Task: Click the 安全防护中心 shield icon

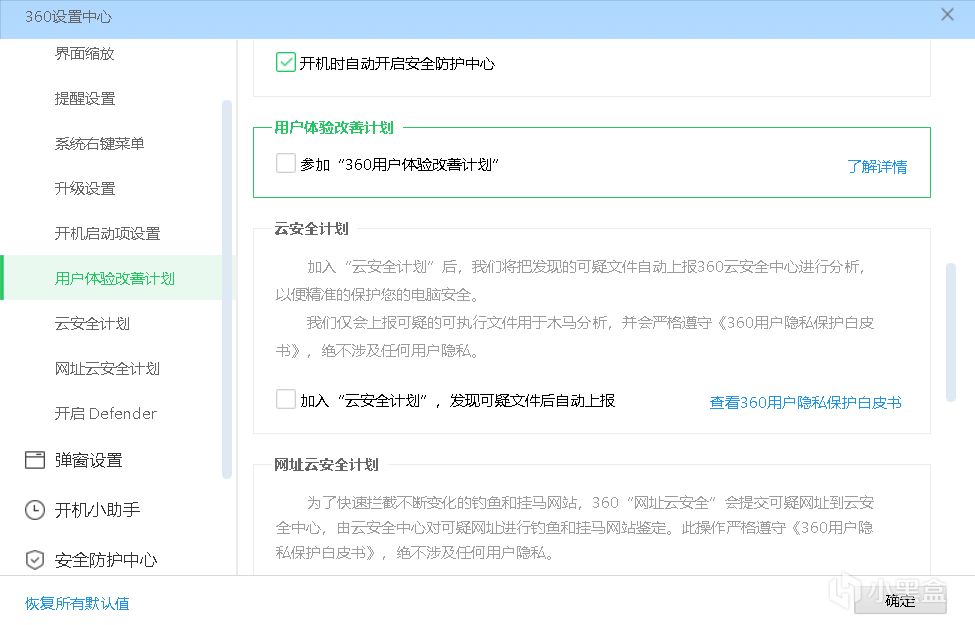Action: [35, 560]
